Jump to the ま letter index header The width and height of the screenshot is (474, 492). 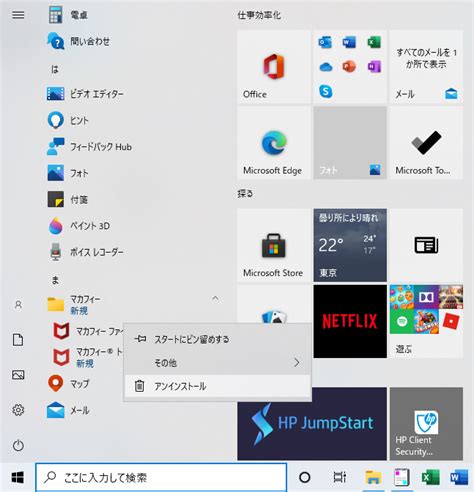point(55,280)
